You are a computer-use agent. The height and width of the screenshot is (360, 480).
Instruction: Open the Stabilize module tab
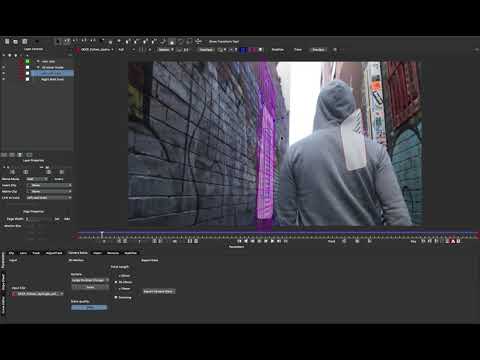(130, 253)
